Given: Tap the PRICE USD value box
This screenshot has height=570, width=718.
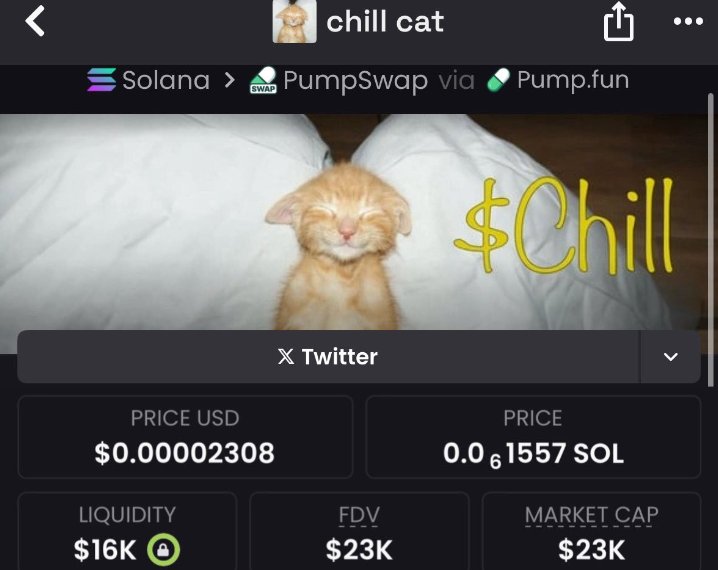Looking at the screenshot, I should click(x=185, y=437).
